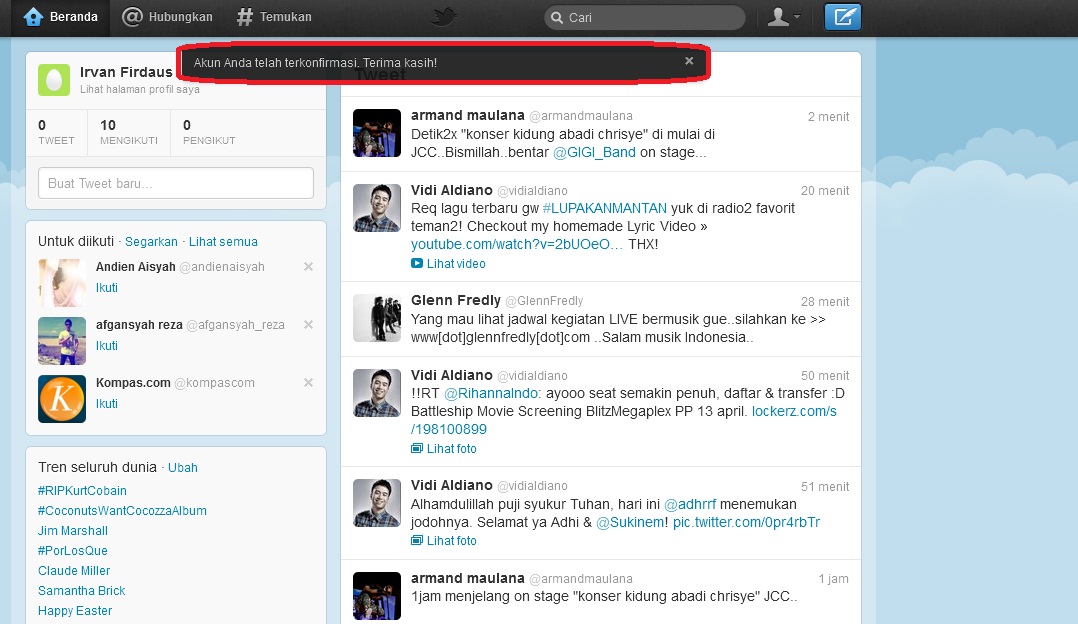Switch to the Hubungkan tab
Screen dimensions: 1078x624
(166, 16)
